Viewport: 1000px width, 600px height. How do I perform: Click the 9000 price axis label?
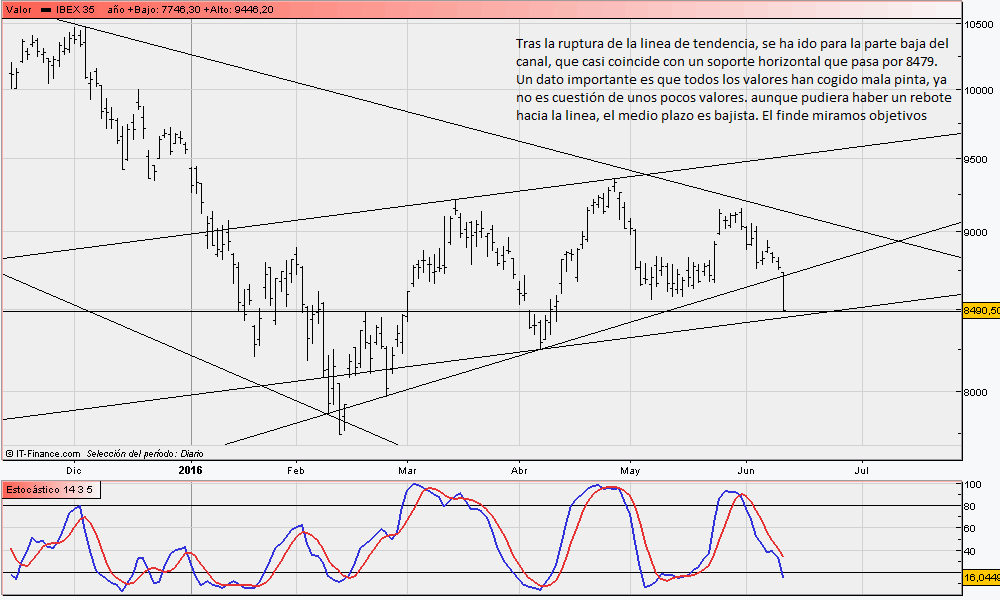pyautogui.click(x=978, y=231)
